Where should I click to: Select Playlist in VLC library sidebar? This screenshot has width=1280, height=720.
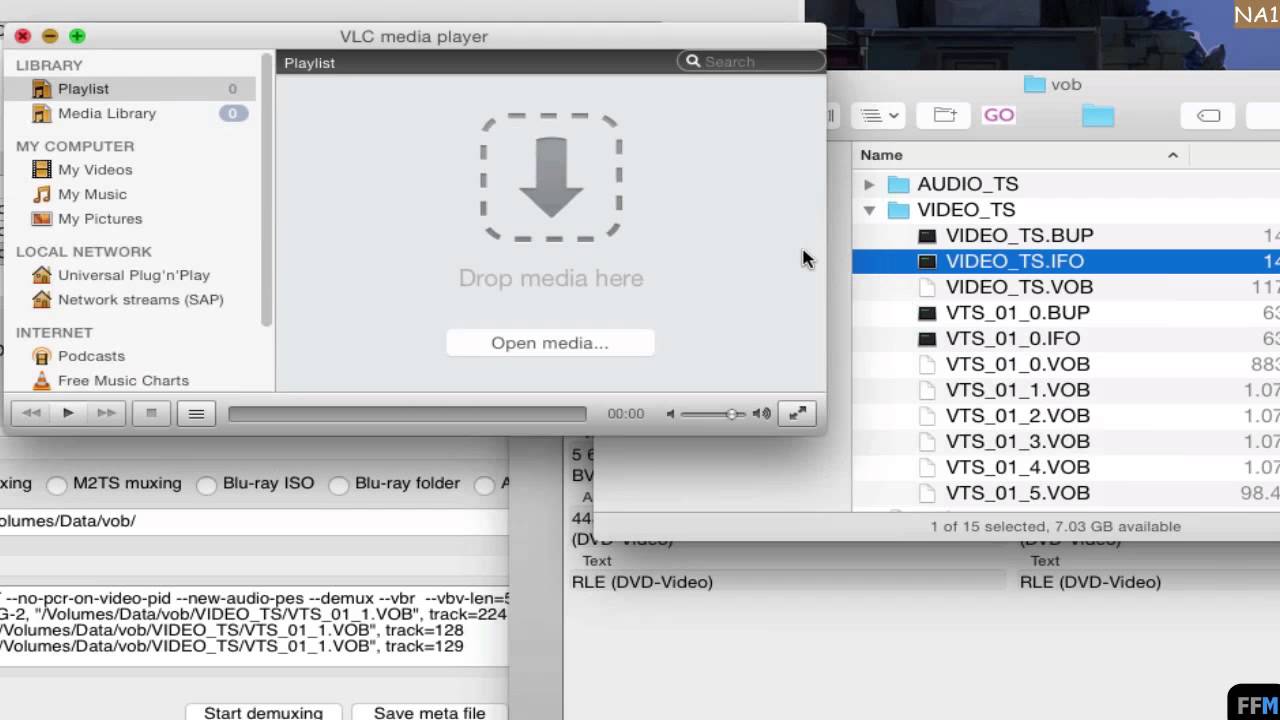pyautogui.click(x=130, y=89)
